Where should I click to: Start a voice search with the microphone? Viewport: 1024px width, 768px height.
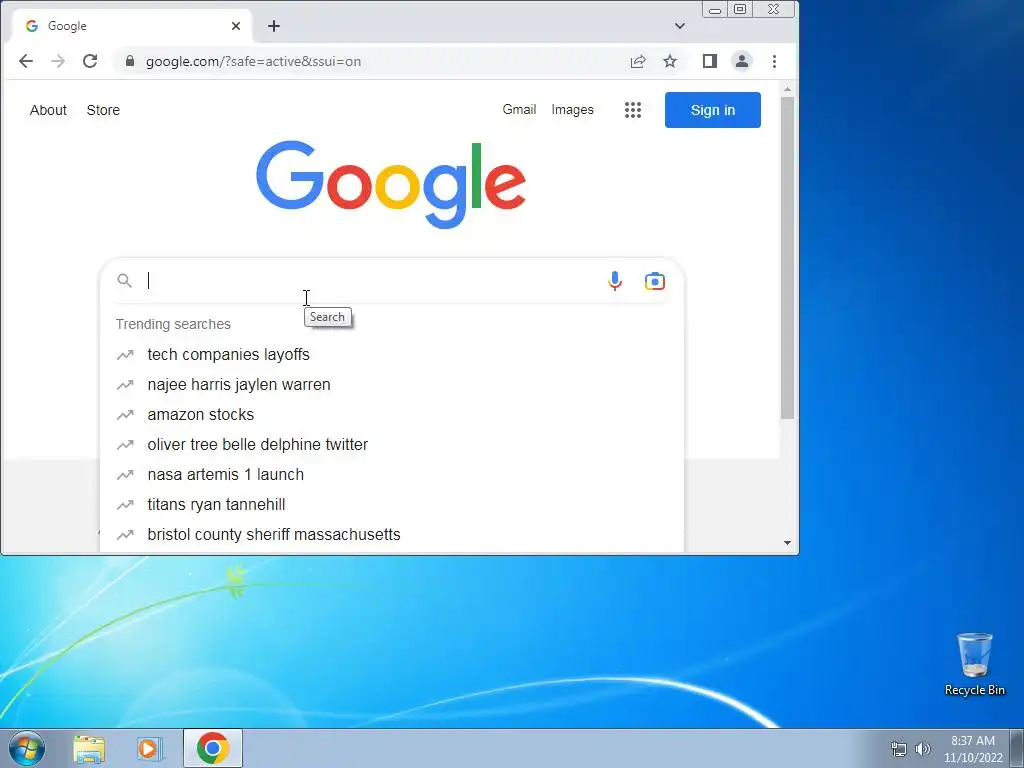coord(615,281)
